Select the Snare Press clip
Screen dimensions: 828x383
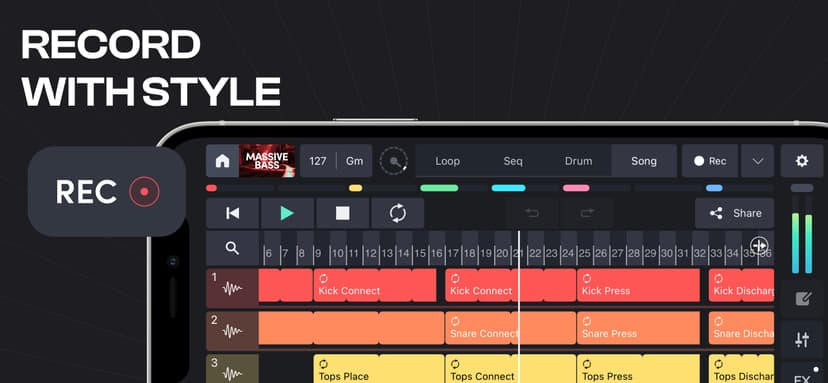638,328
